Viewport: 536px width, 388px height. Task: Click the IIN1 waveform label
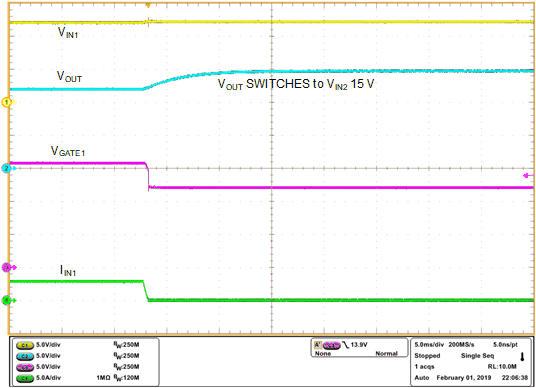68,270
